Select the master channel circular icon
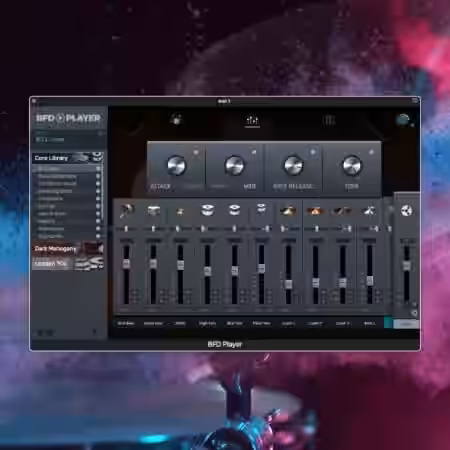 pos(406,211)
